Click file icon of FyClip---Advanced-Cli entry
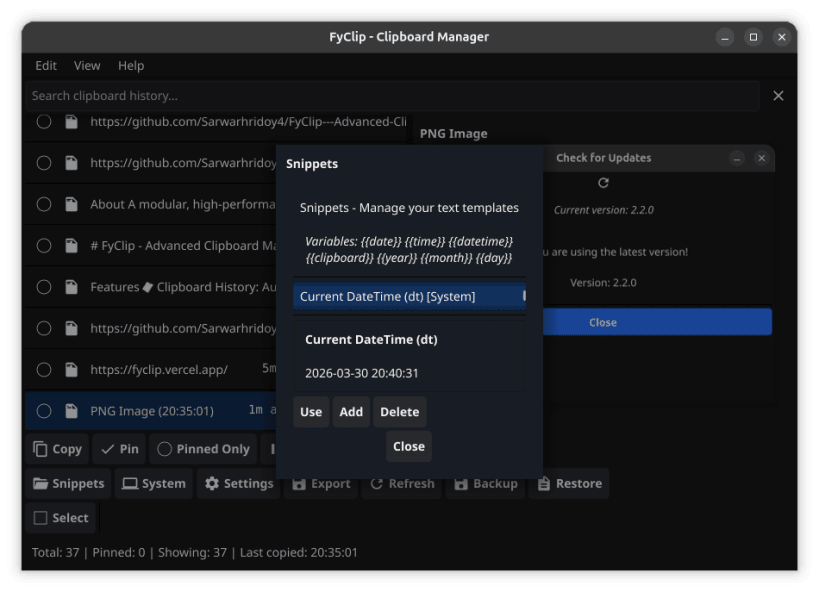The image size is (819, 592). (72, 122)
